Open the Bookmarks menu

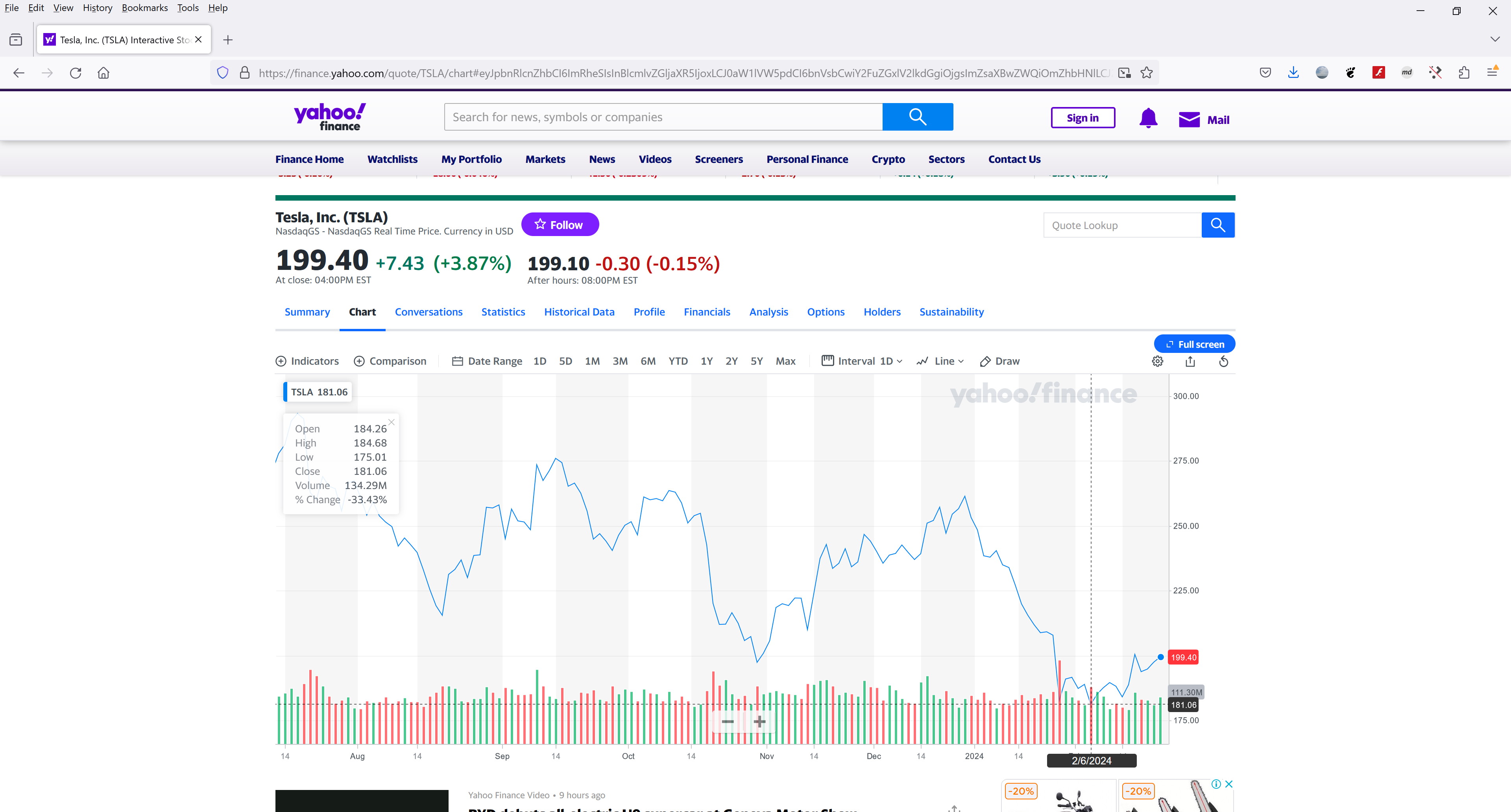145,7
